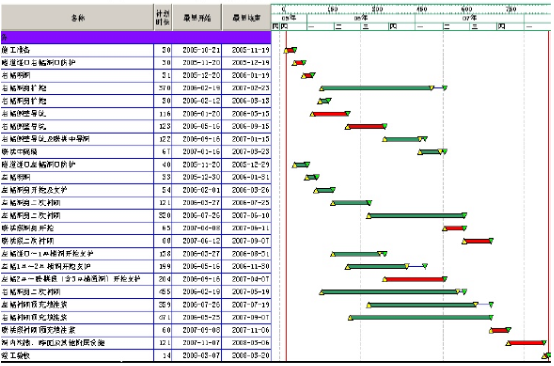554x366 pixels.
Task: Click the start date cell 2006-05-25
Action: pyautogui.click(x=197, y=317)
